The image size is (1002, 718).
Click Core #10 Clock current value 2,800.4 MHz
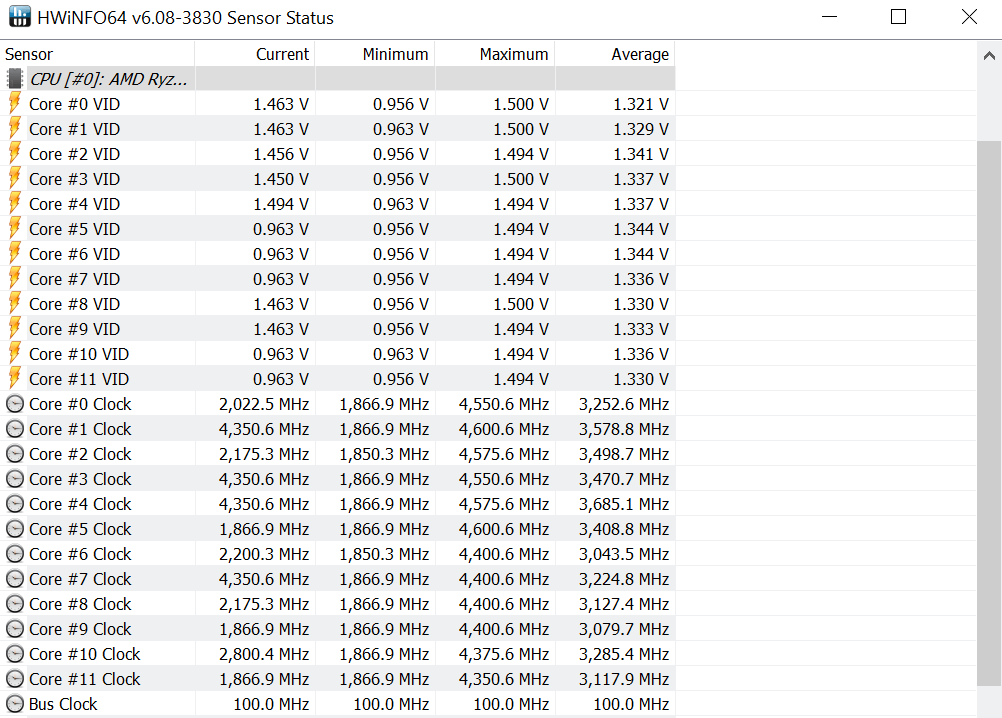[264, 653]
